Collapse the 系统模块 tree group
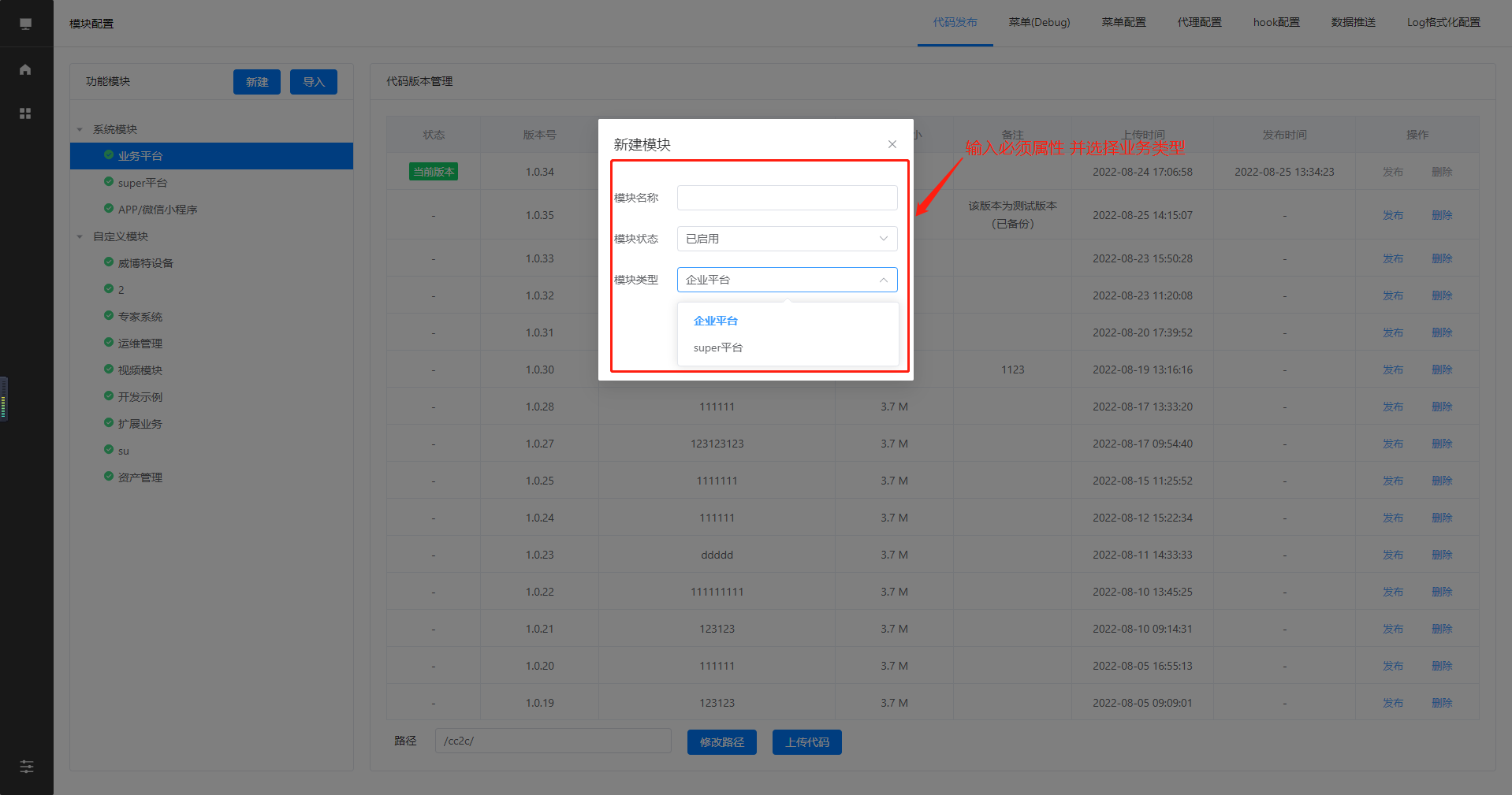This screenshot has height=795, width=1512. (80, 129)
